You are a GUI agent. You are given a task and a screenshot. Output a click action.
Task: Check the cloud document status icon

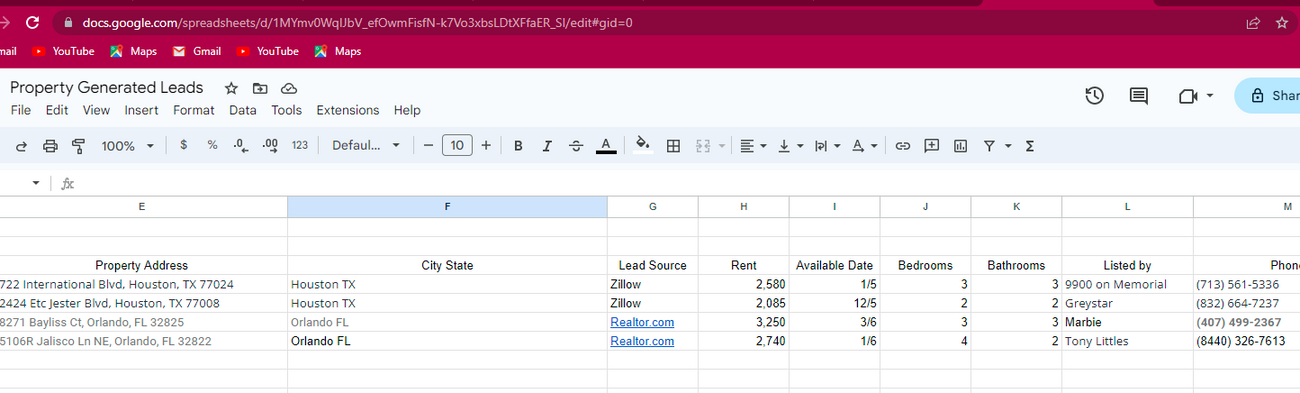point(289,88)
